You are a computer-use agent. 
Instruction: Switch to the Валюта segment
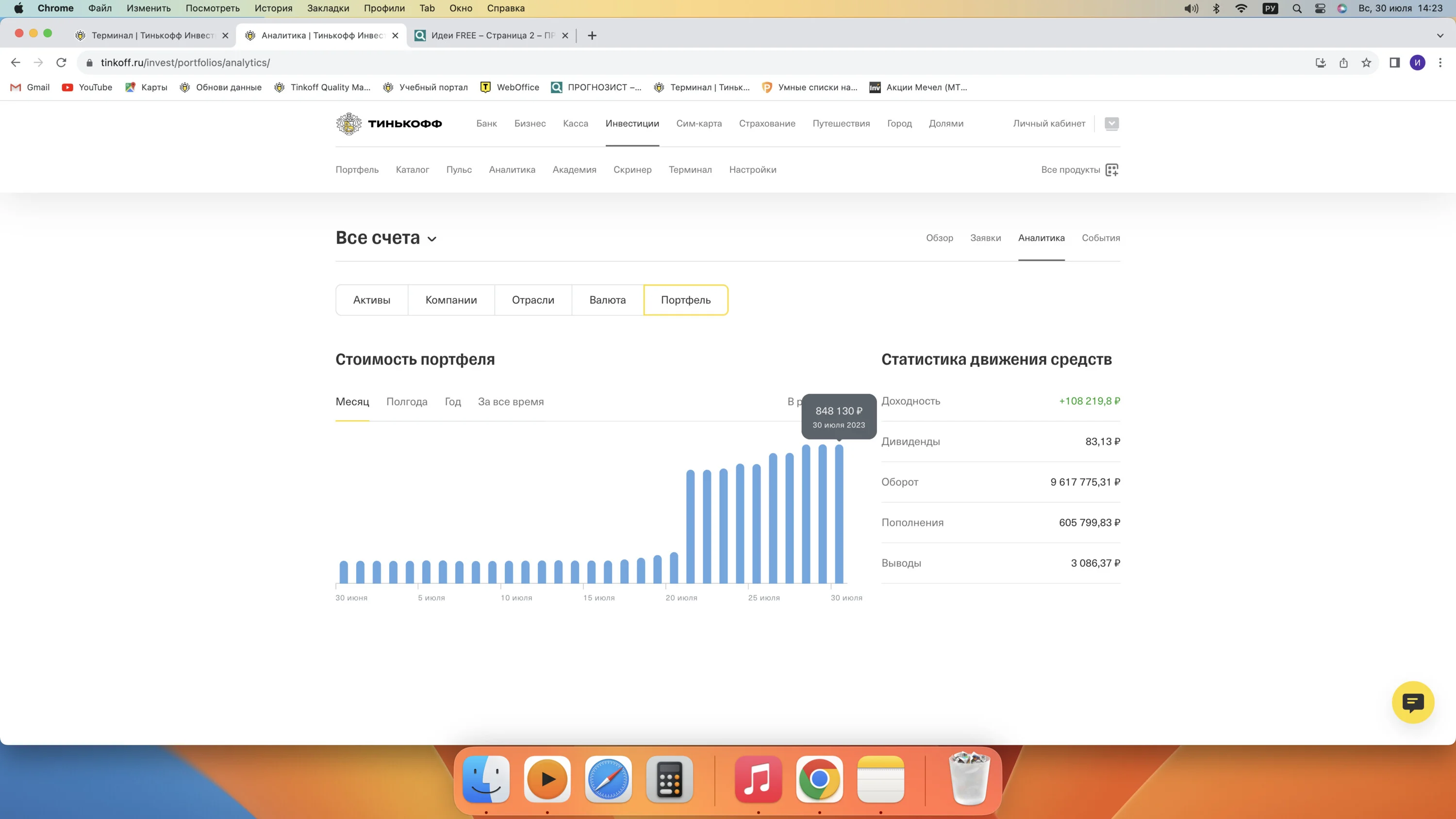click(x=607, y=300)
